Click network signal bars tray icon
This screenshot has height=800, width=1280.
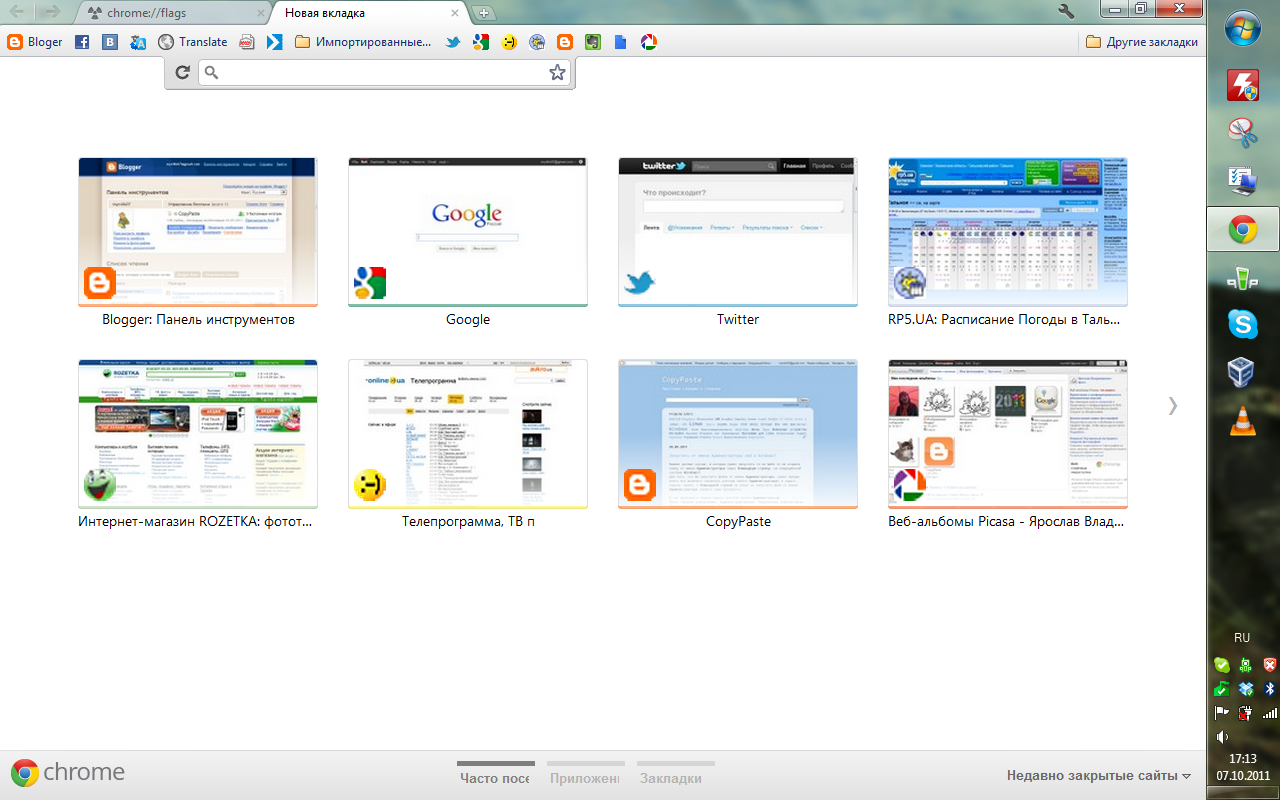1270,712
